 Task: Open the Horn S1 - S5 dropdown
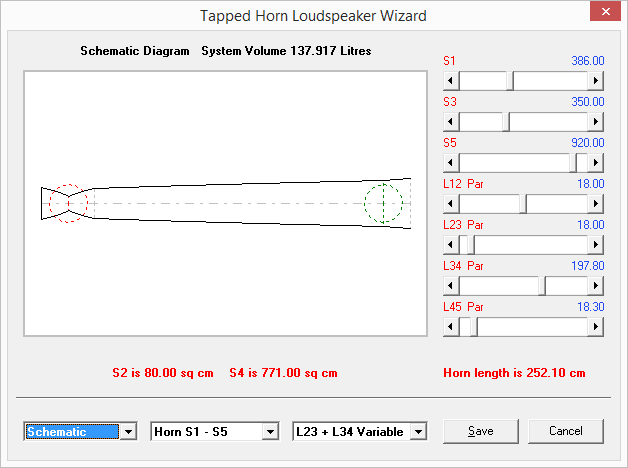[x=271, y=432]
